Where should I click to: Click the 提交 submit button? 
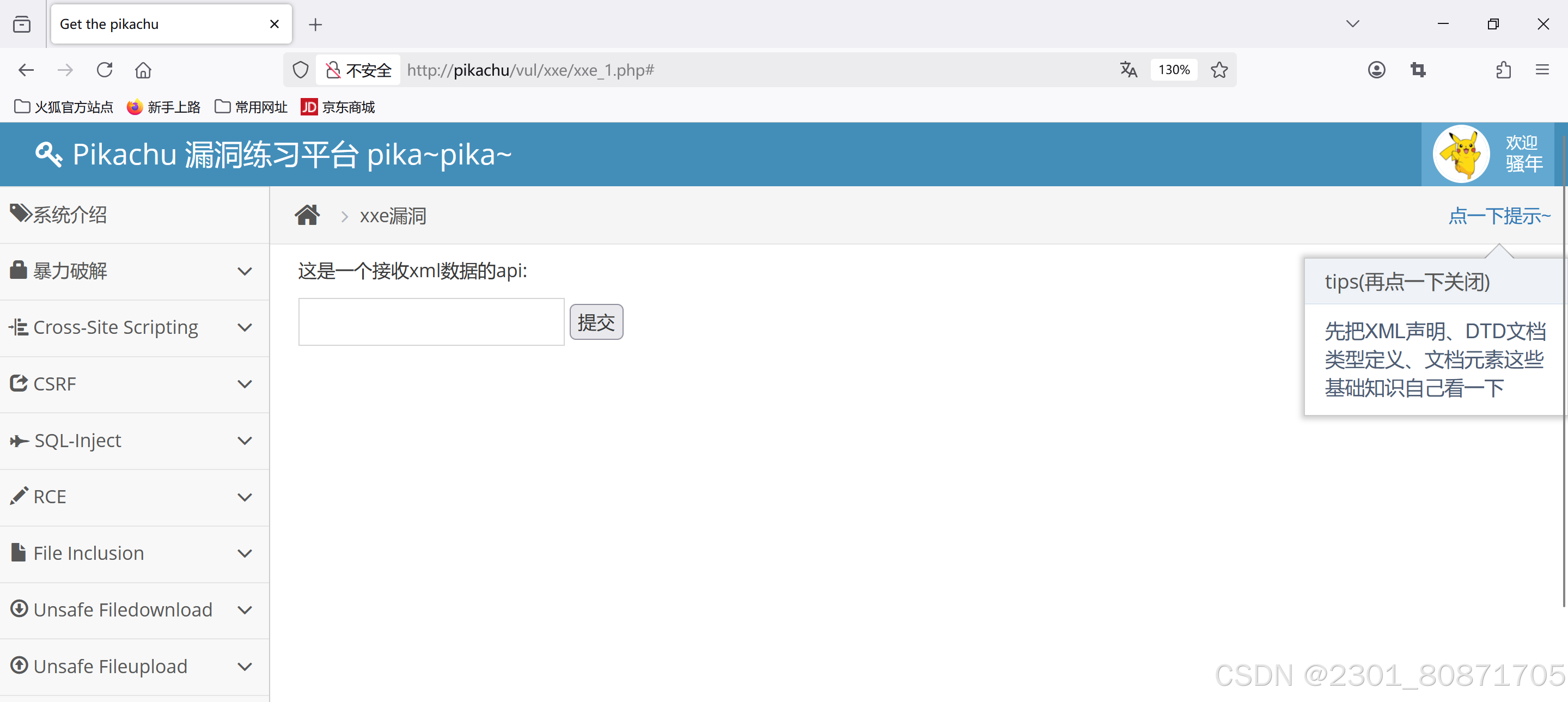point(596,322)
